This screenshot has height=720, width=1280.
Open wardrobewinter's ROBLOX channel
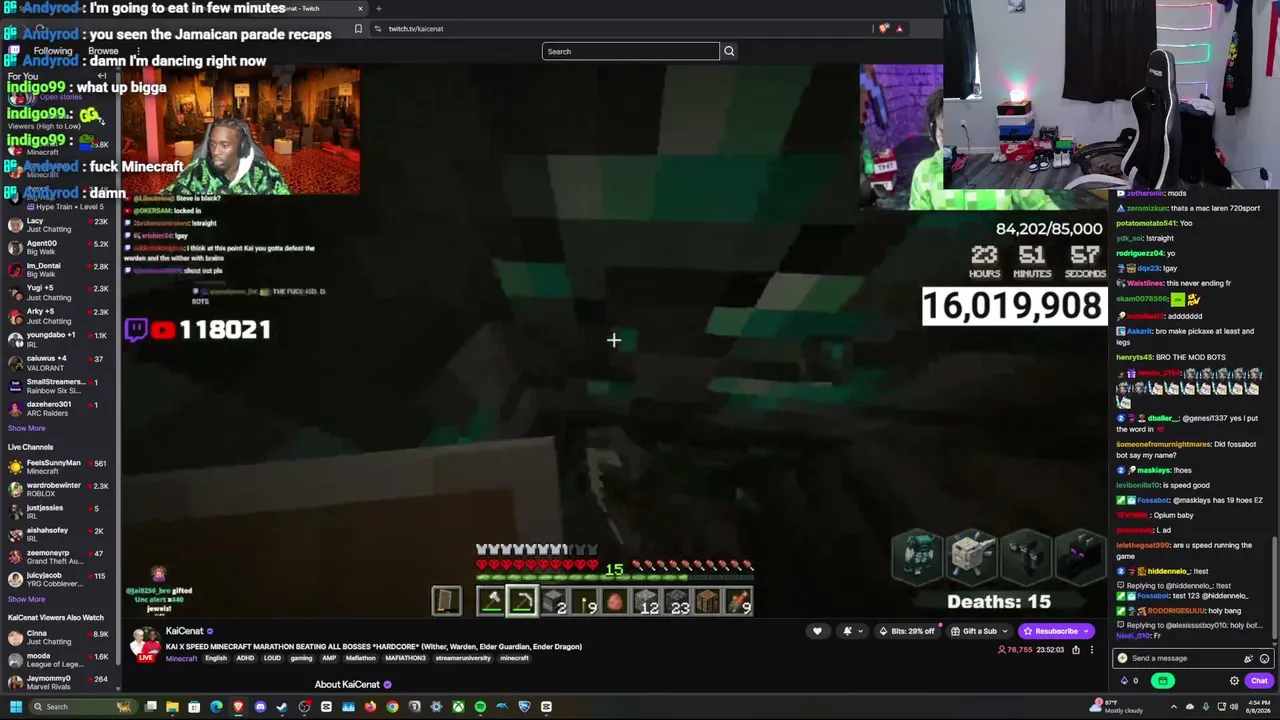click(x=59, y=489)
